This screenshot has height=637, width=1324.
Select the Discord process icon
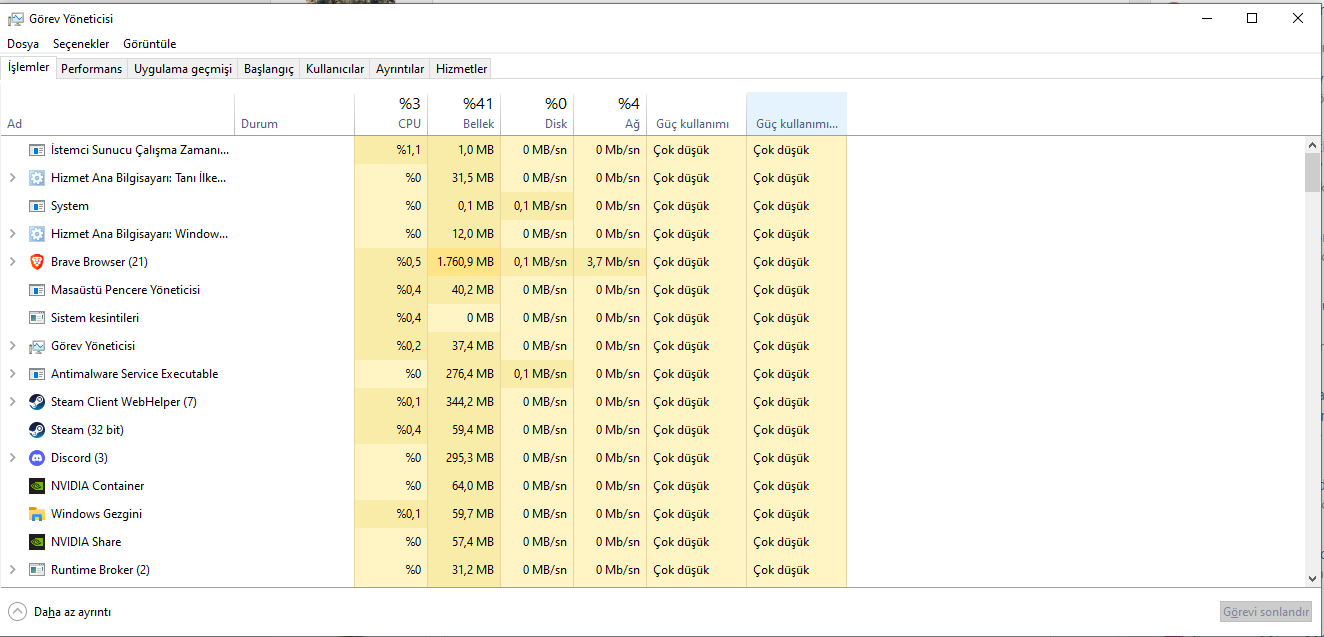point(37,458)
